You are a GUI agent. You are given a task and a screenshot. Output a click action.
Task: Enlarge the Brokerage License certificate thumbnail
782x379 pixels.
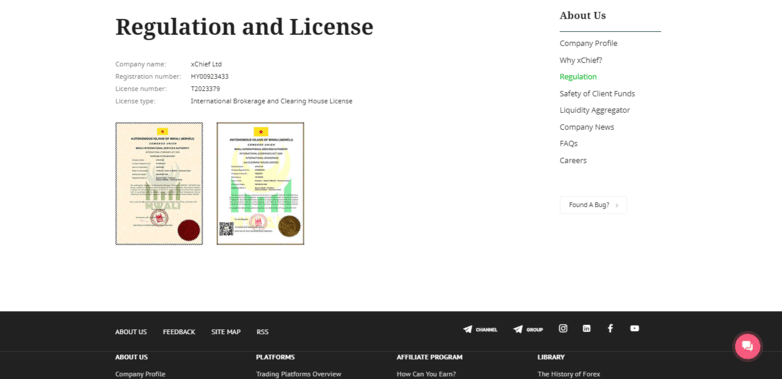tap(260, 184)
